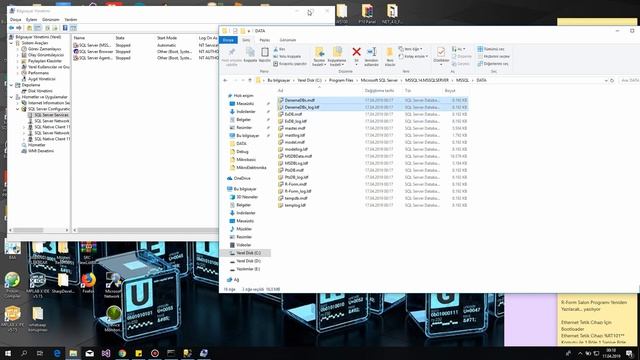The width and height of the screenshot is (640, 360).
Task: Open Yerel Disk (C:) in navigation pane
Action: [x=248, y=253]
